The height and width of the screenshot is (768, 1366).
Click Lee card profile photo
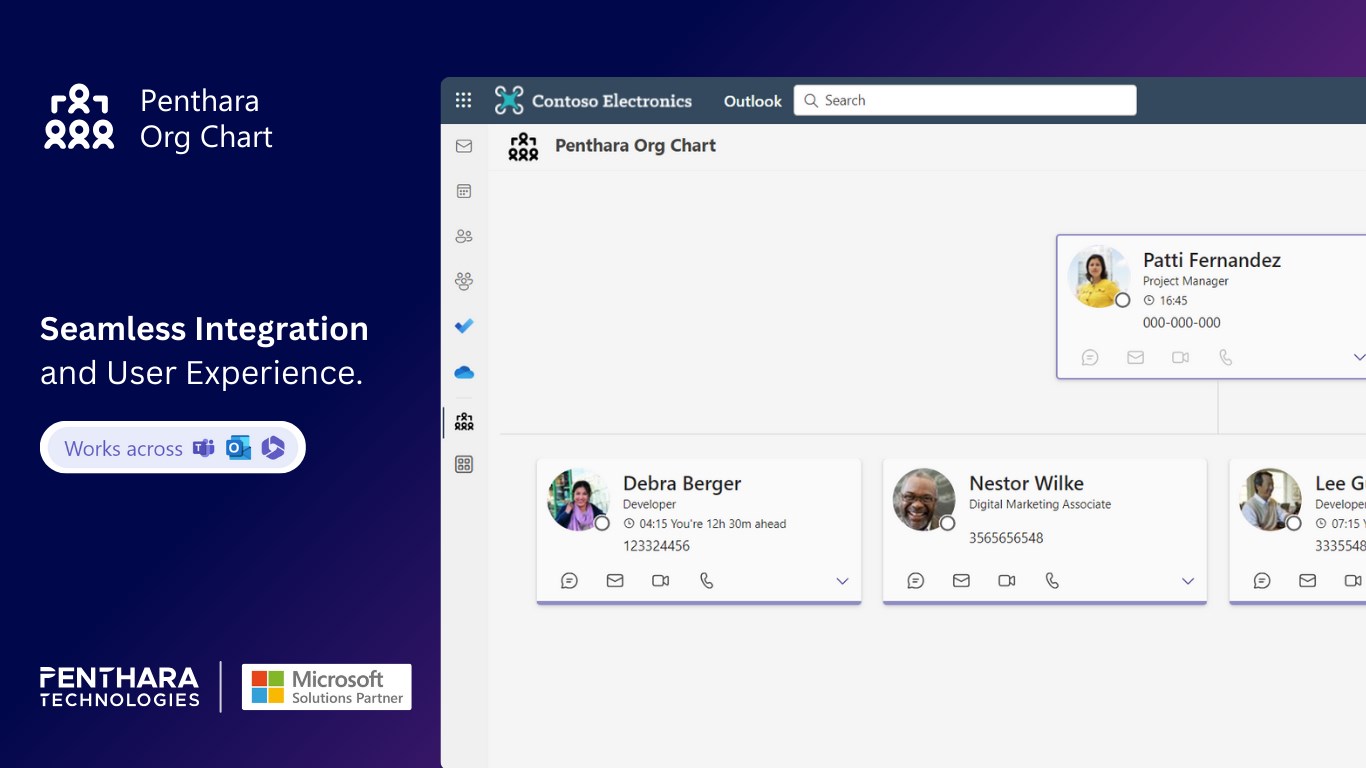pyautogui.click(x=1270, y=499)
